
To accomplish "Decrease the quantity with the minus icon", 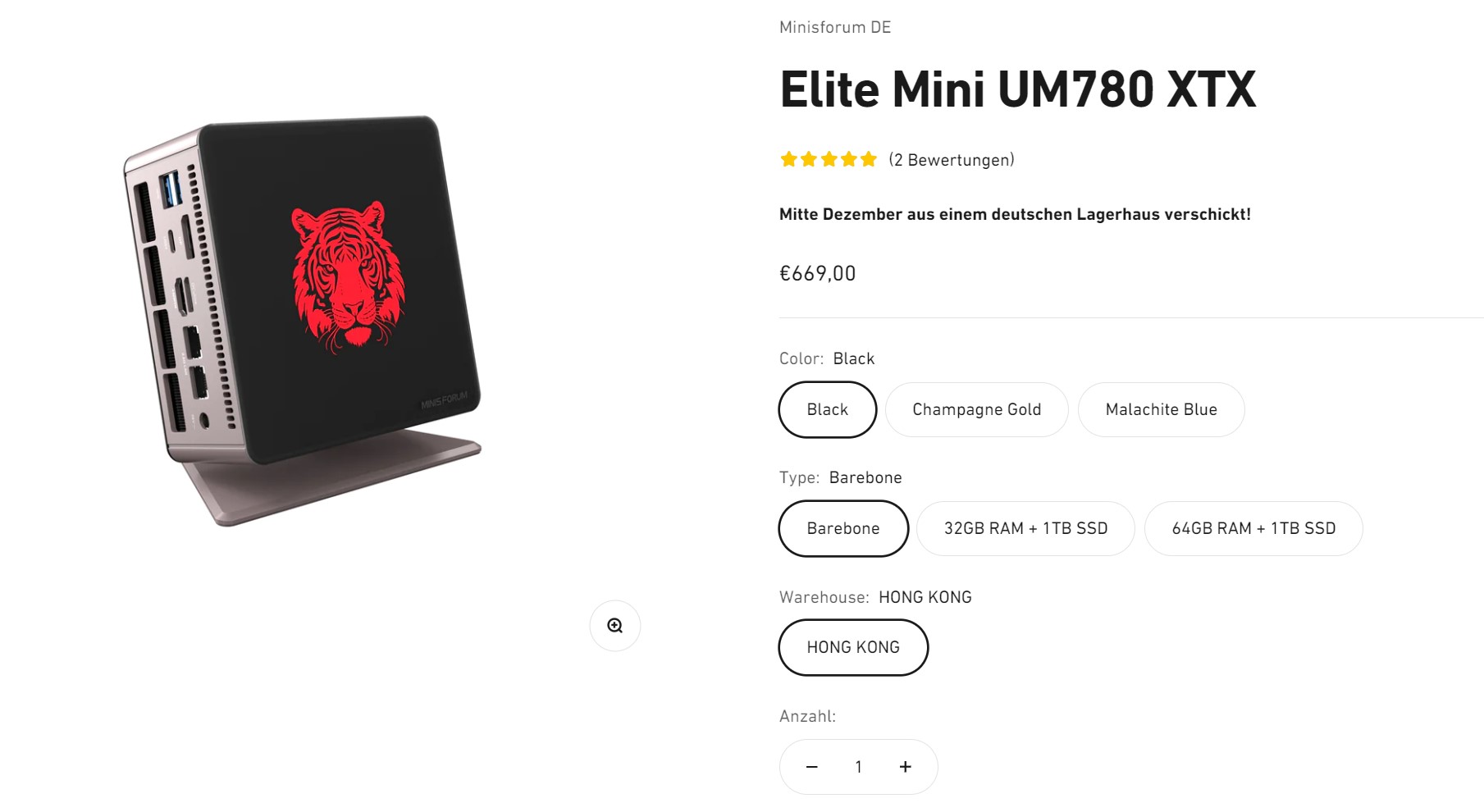I will [811, 767].
